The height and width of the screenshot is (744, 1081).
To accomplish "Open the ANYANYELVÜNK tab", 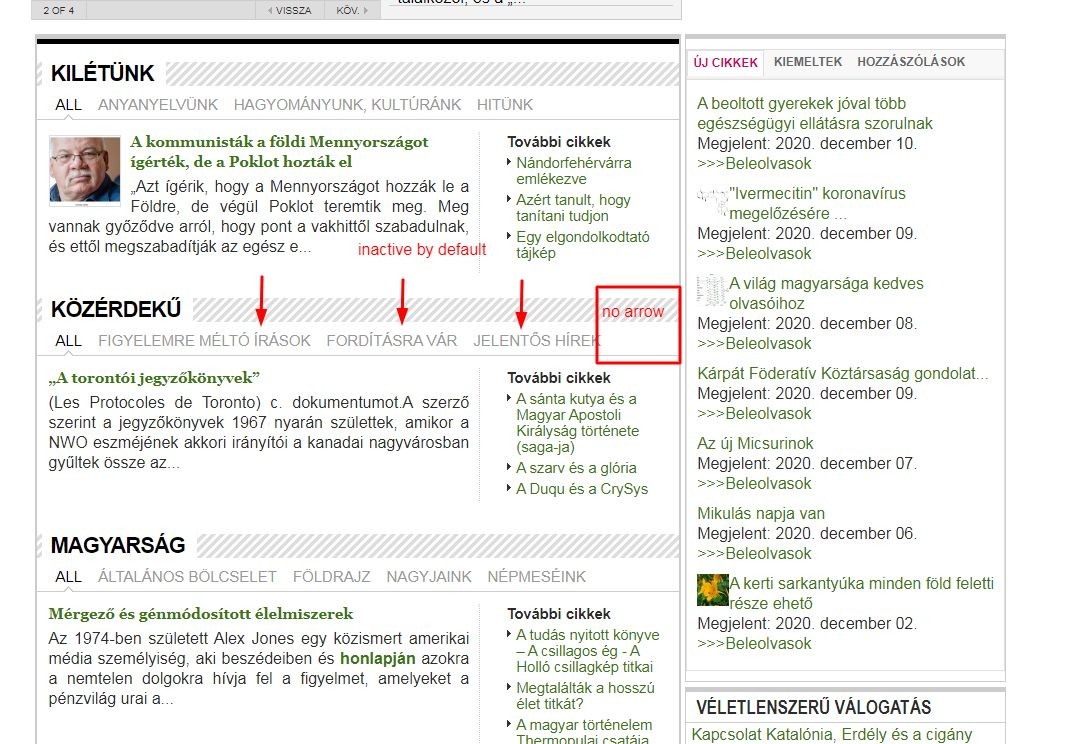I will pyautogui.click(x=158, y=105).
